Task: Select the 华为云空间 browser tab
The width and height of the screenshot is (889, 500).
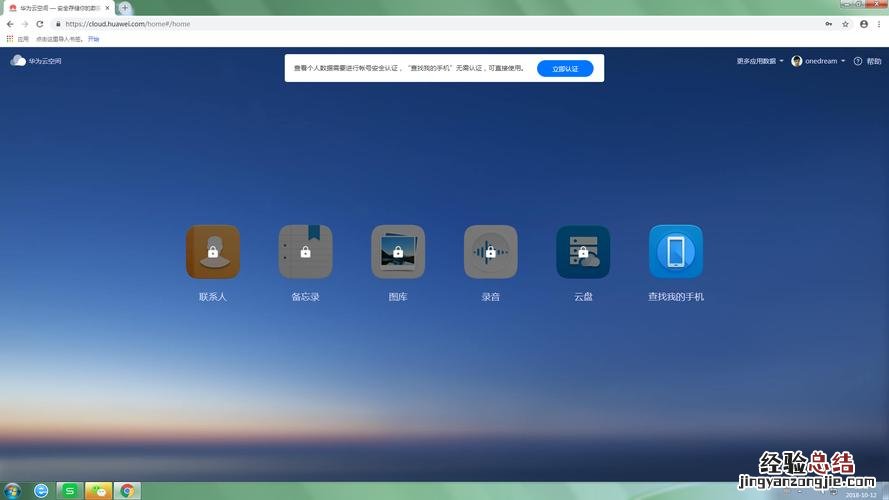Action: [60, 8]
